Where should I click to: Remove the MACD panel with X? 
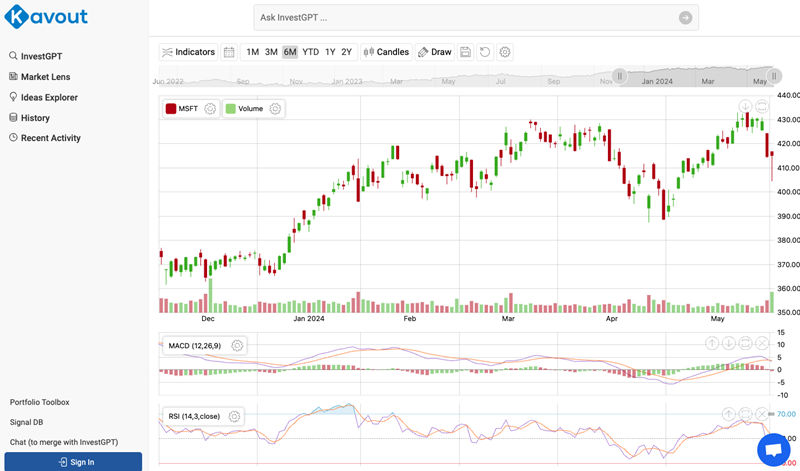pyautogui.click(x=763, y=343)
